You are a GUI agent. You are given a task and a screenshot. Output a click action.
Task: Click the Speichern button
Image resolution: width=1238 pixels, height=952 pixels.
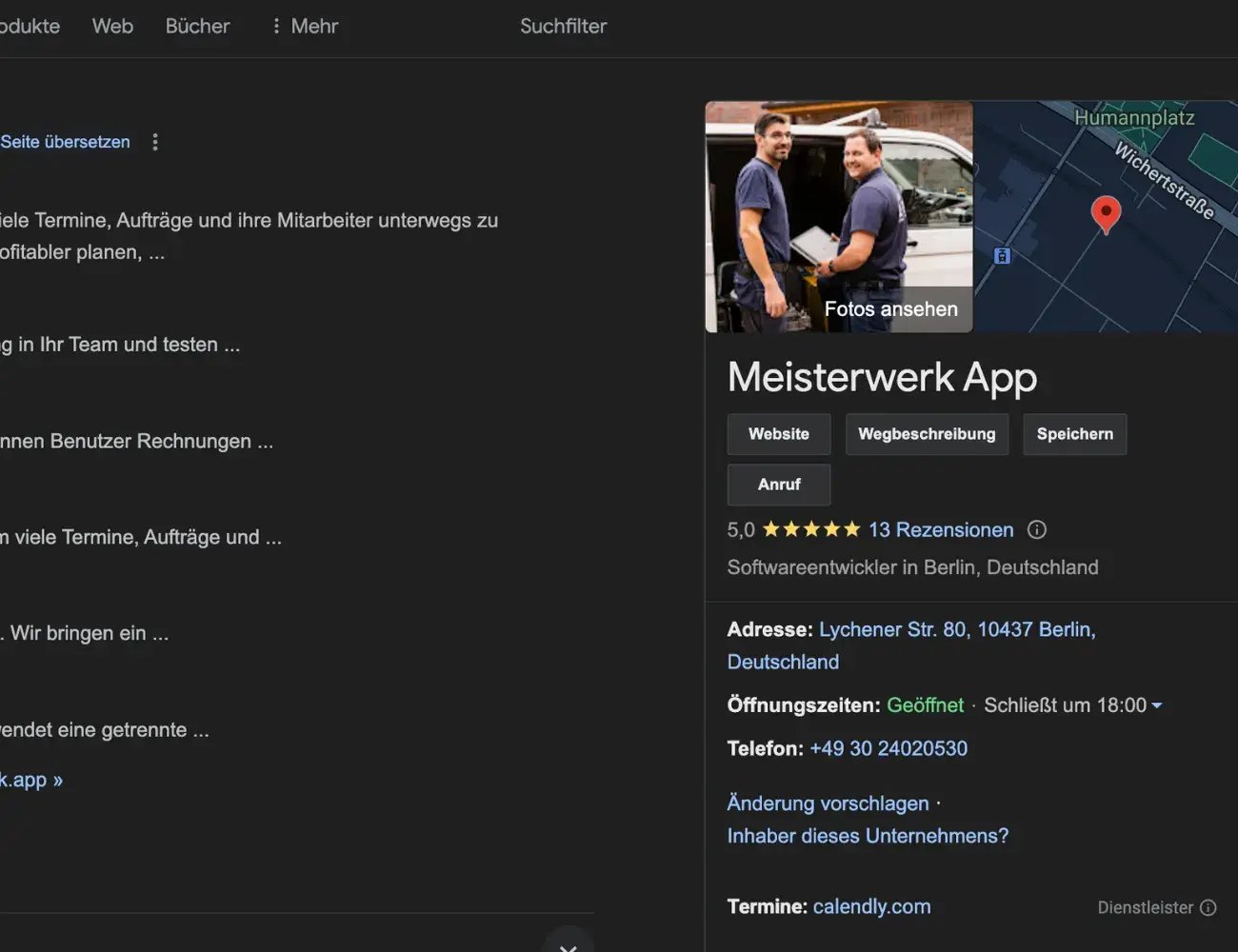point(1074,434)
